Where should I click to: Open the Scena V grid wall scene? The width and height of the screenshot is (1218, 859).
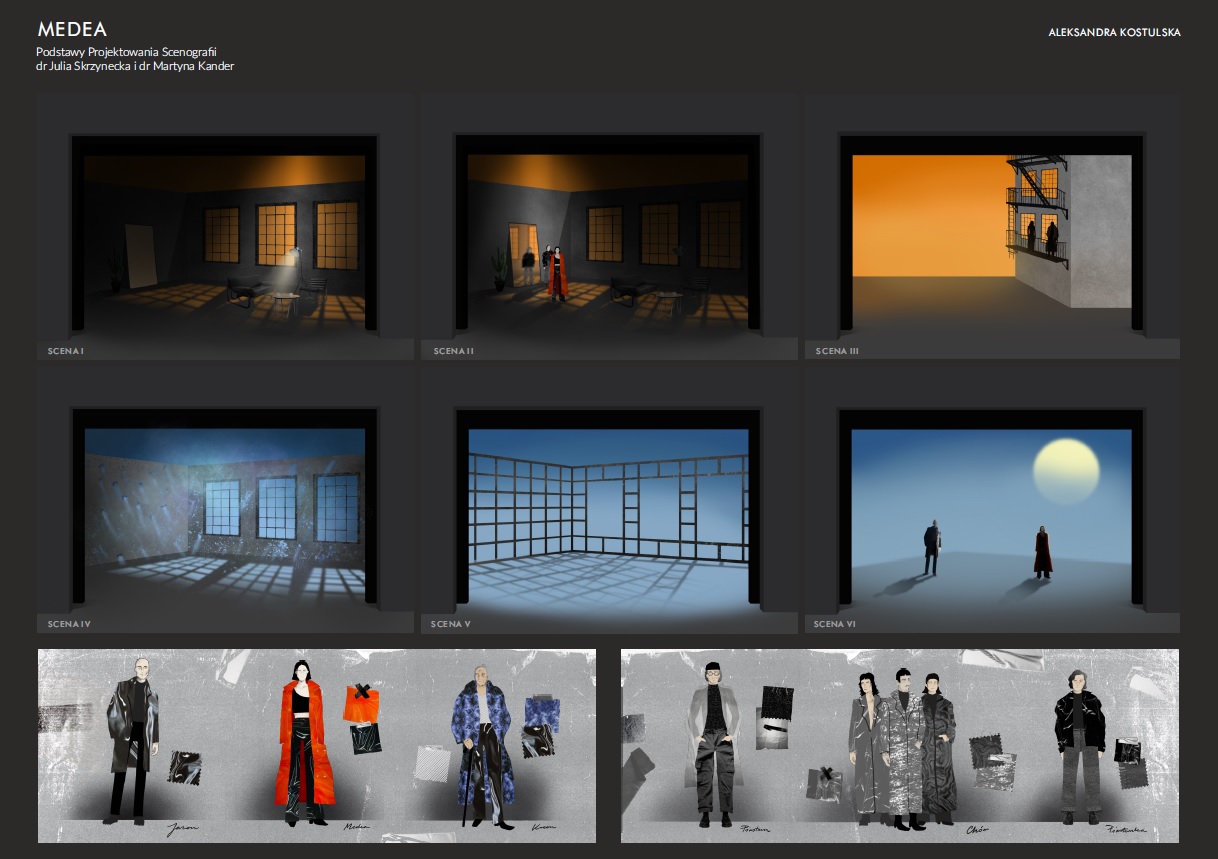tap(608, 507)
